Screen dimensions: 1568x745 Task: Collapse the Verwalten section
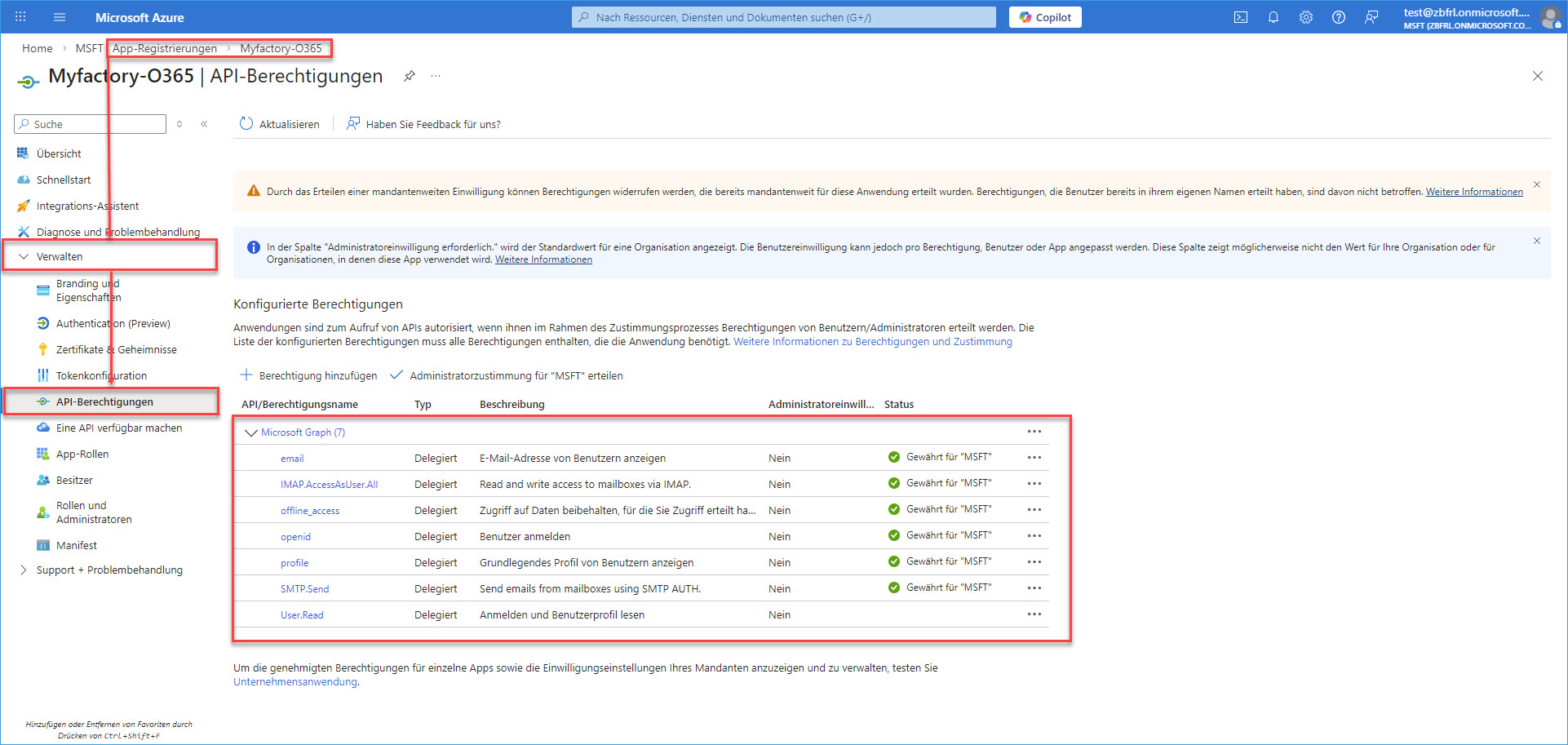24,255
